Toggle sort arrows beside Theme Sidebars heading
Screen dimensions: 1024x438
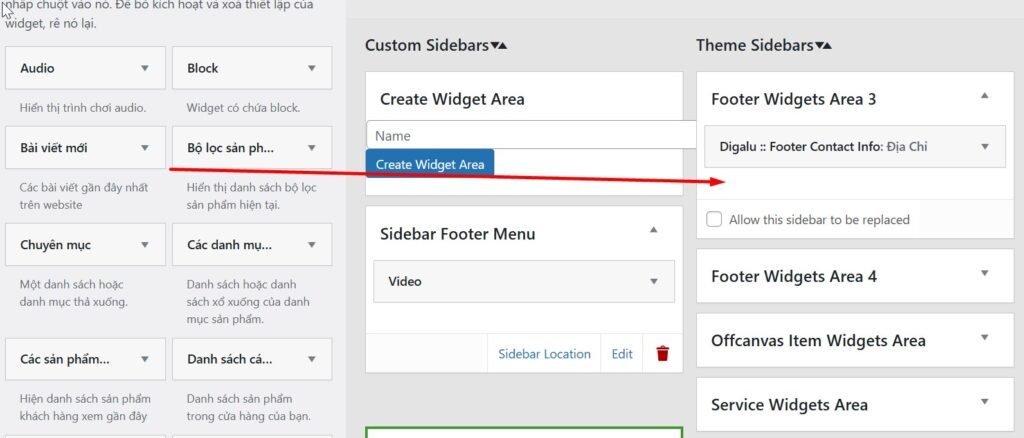pos(823,46)
